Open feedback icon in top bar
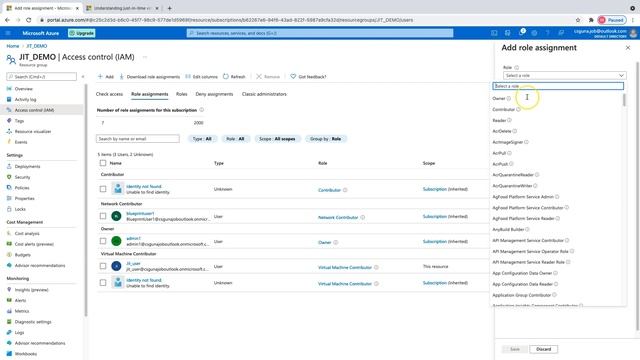Image resolution: width=640 pixels, height=360 pixels. pyautogui.click(x=561, y=33)
